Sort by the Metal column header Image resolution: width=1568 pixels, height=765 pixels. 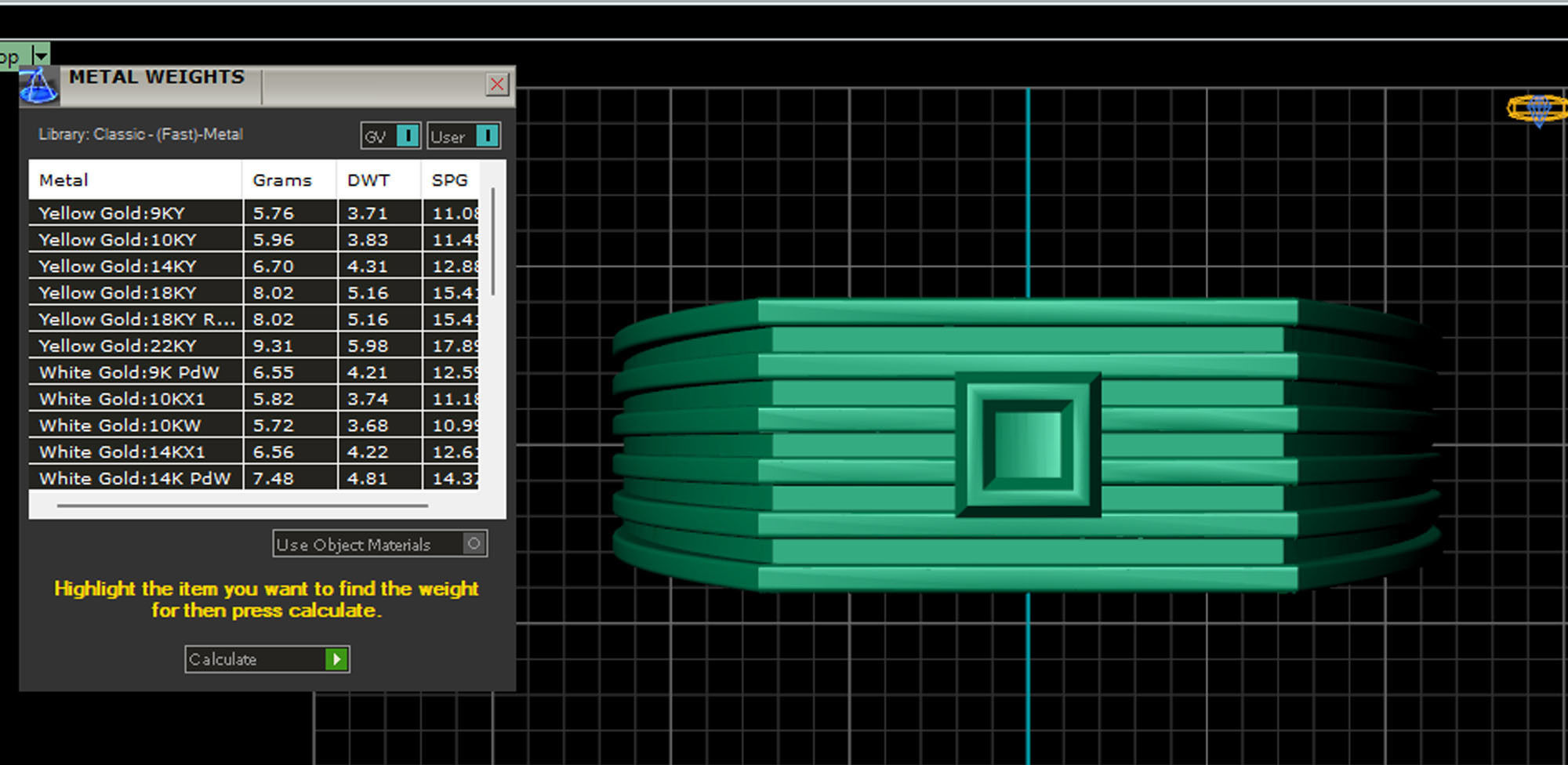(x=136, y=180)
